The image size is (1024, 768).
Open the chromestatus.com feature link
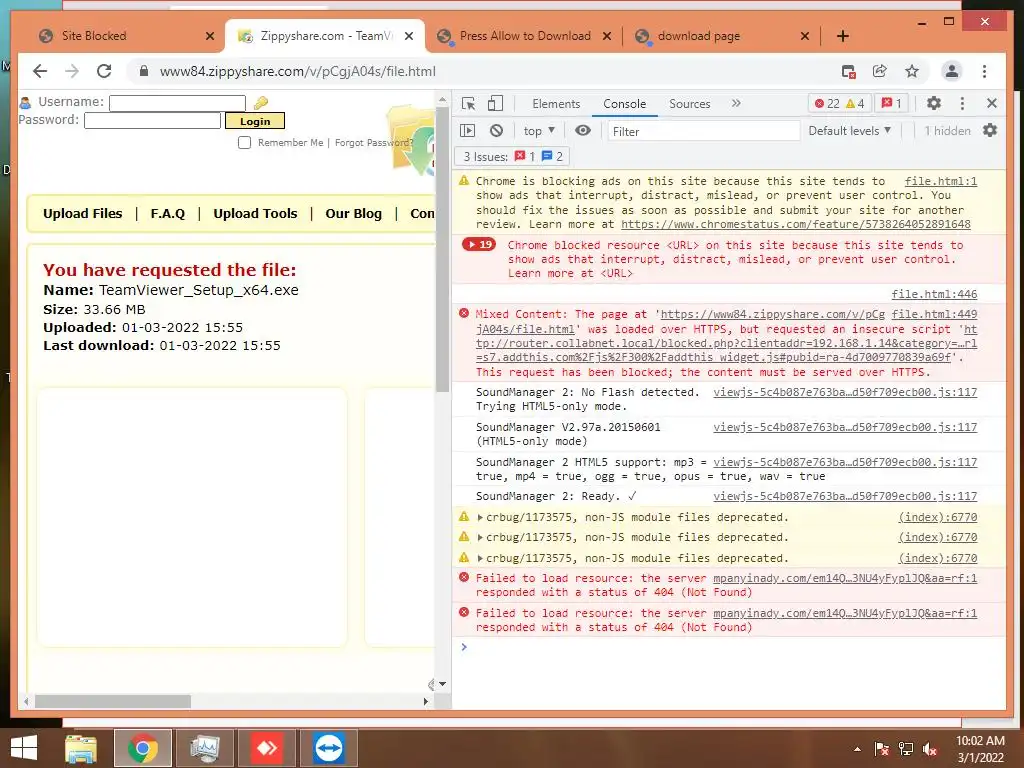[x=795, y=224]
